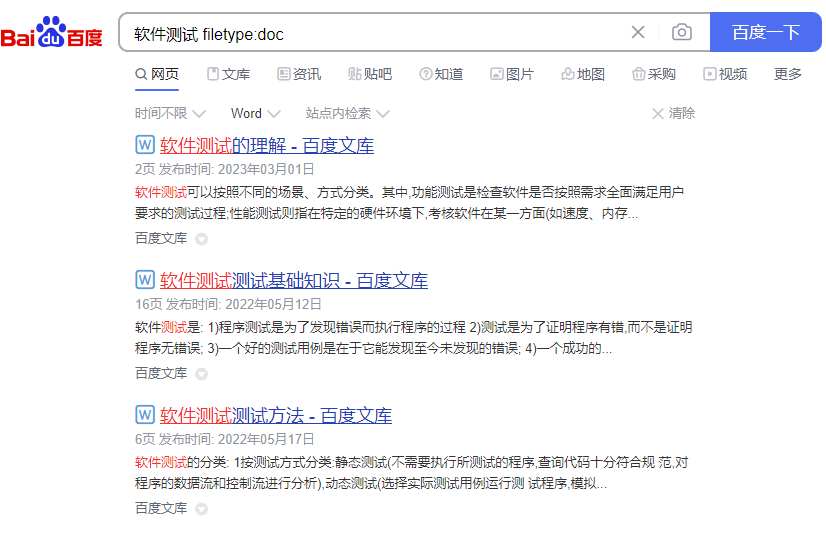Open result 软件测试的理解 - 百度文库
826x533 pixels.
tap(267, 145)
